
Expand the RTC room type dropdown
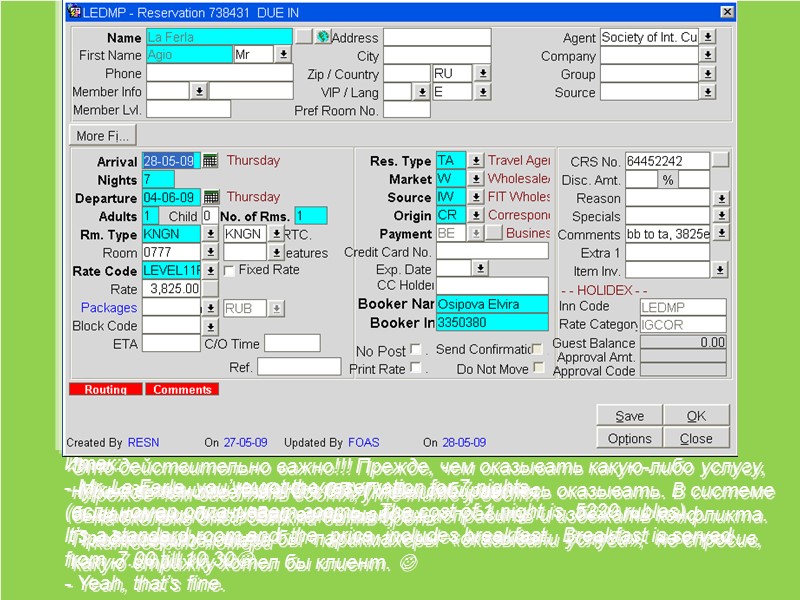(x=276, y=234)
